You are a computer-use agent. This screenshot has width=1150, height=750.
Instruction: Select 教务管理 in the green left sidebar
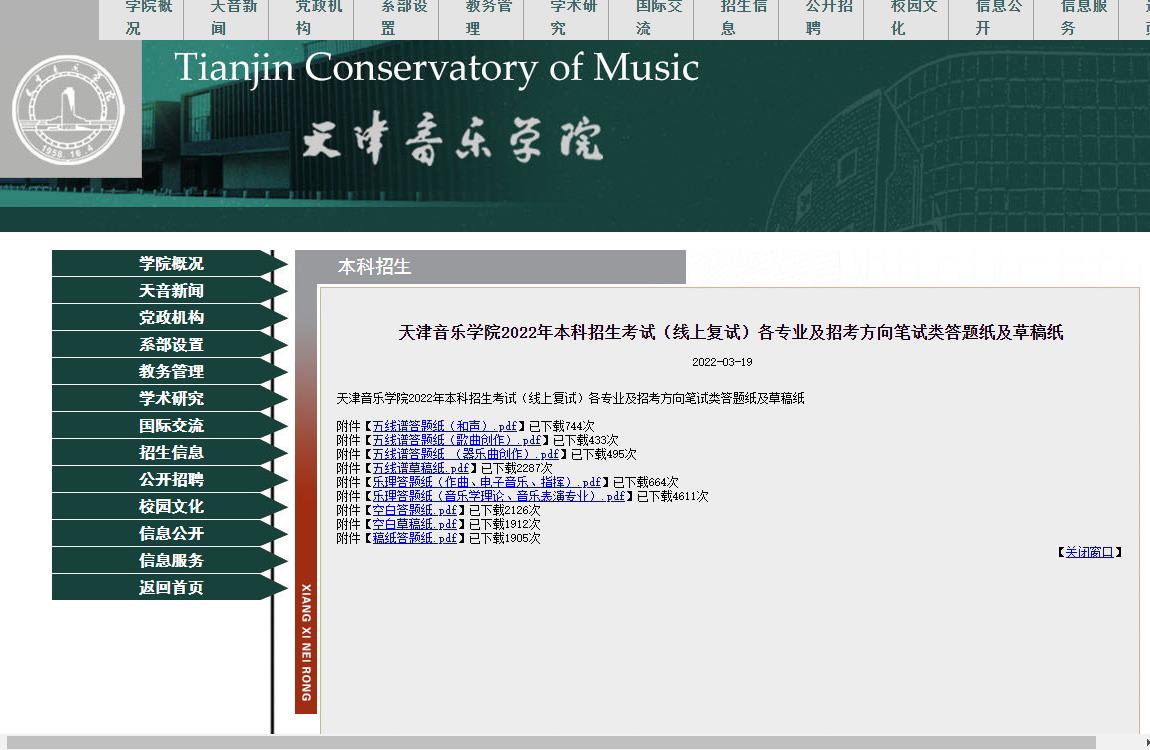[x=170, y=372]
